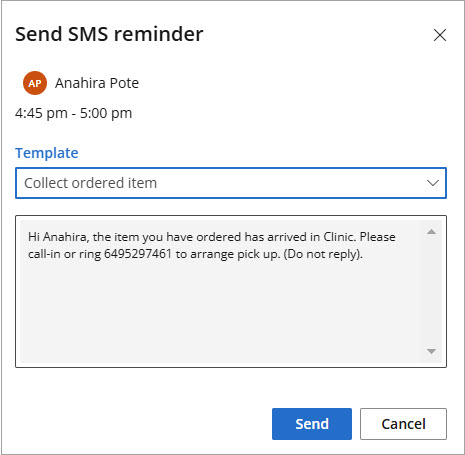Click the "Hi Anahira" greeting text
465x455 pixels.
pyautogui.click(x=58, y=237)
